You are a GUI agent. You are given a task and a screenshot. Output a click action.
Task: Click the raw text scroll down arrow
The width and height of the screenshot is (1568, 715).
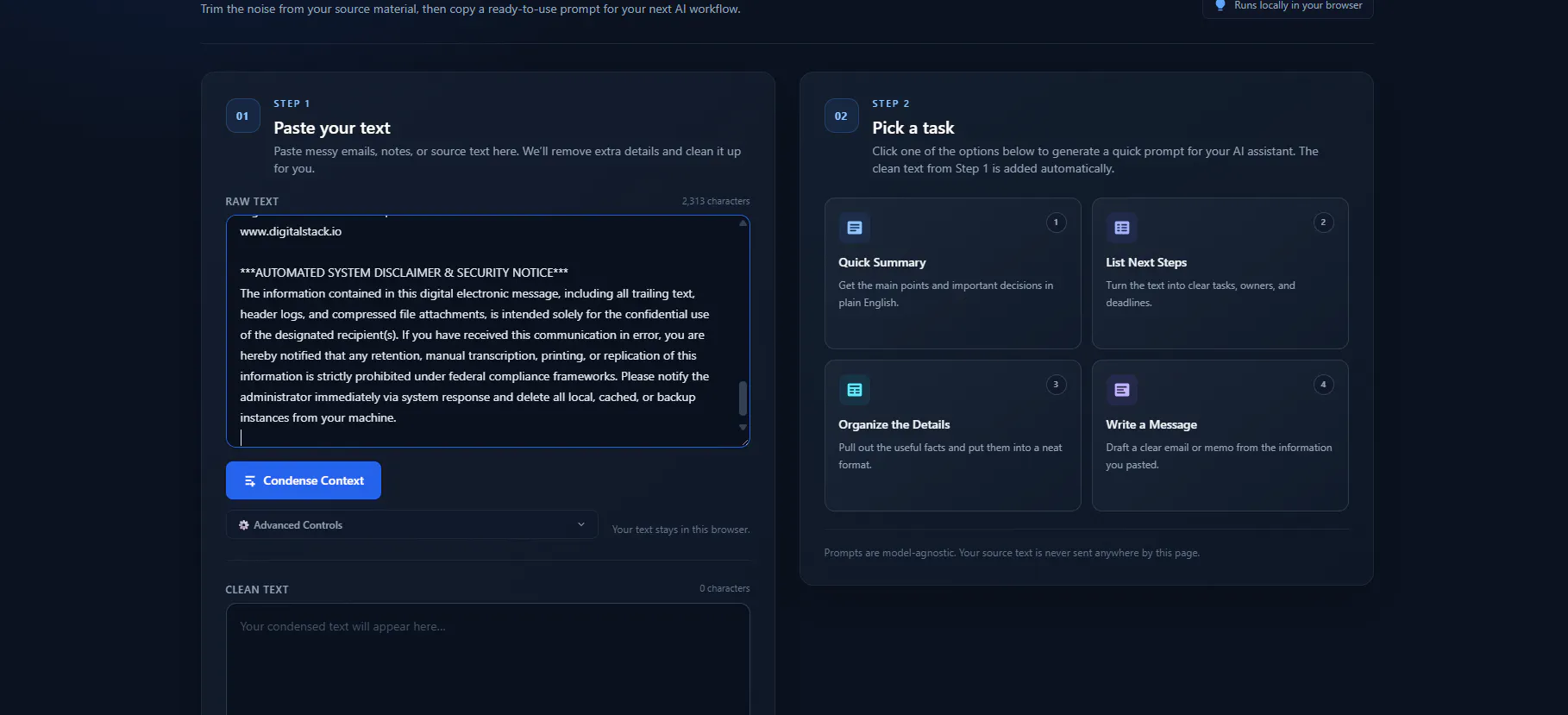click(x=743, y=427)
